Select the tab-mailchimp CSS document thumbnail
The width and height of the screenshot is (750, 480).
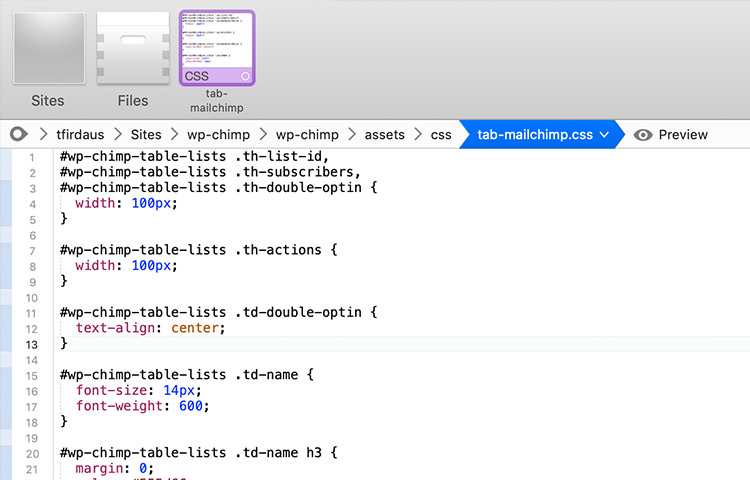coord(217,48)
